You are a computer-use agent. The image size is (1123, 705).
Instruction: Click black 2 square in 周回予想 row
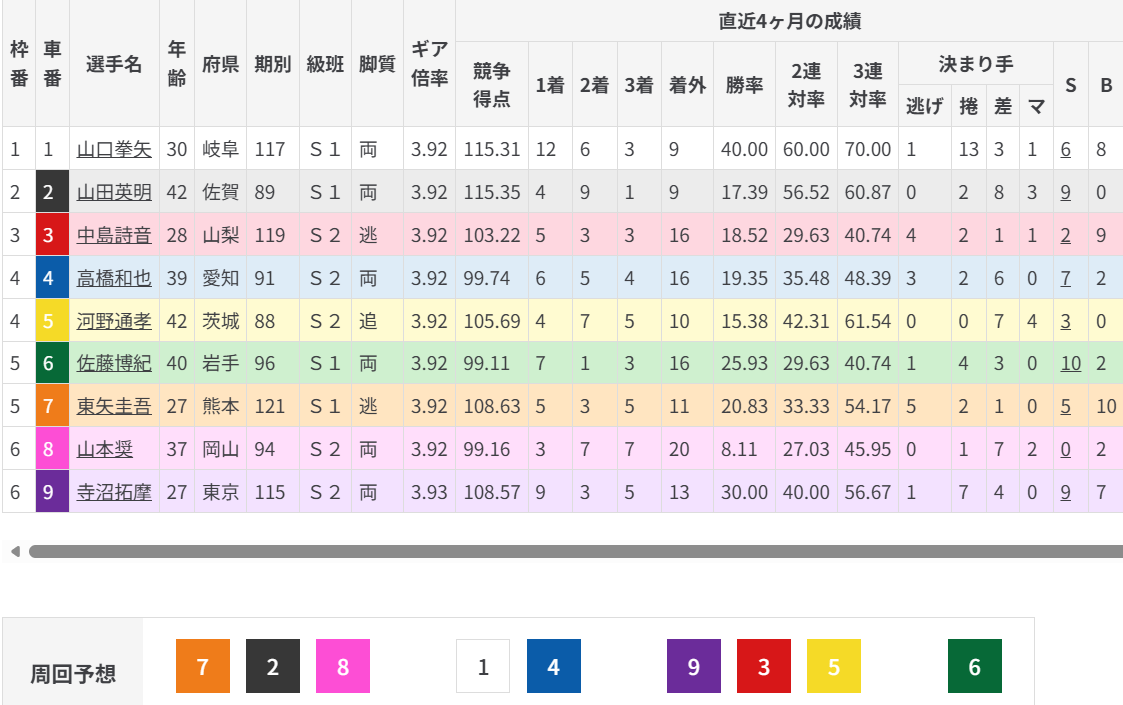point(273,666)
